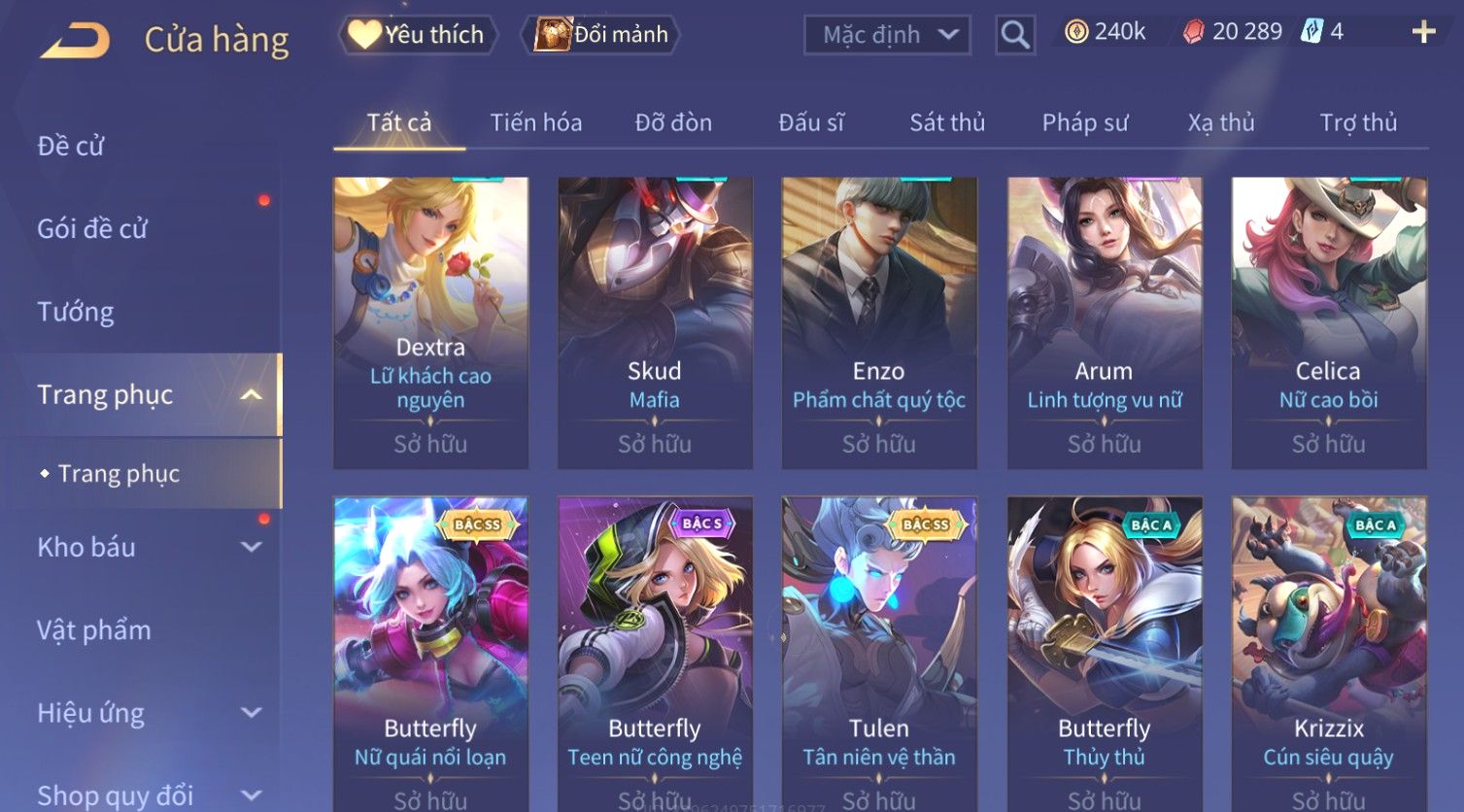Image resolution: width=1464 pixels, height=812 pixels.
Task: Open Gói đề cử in sidebar
Action: (92, 229)
